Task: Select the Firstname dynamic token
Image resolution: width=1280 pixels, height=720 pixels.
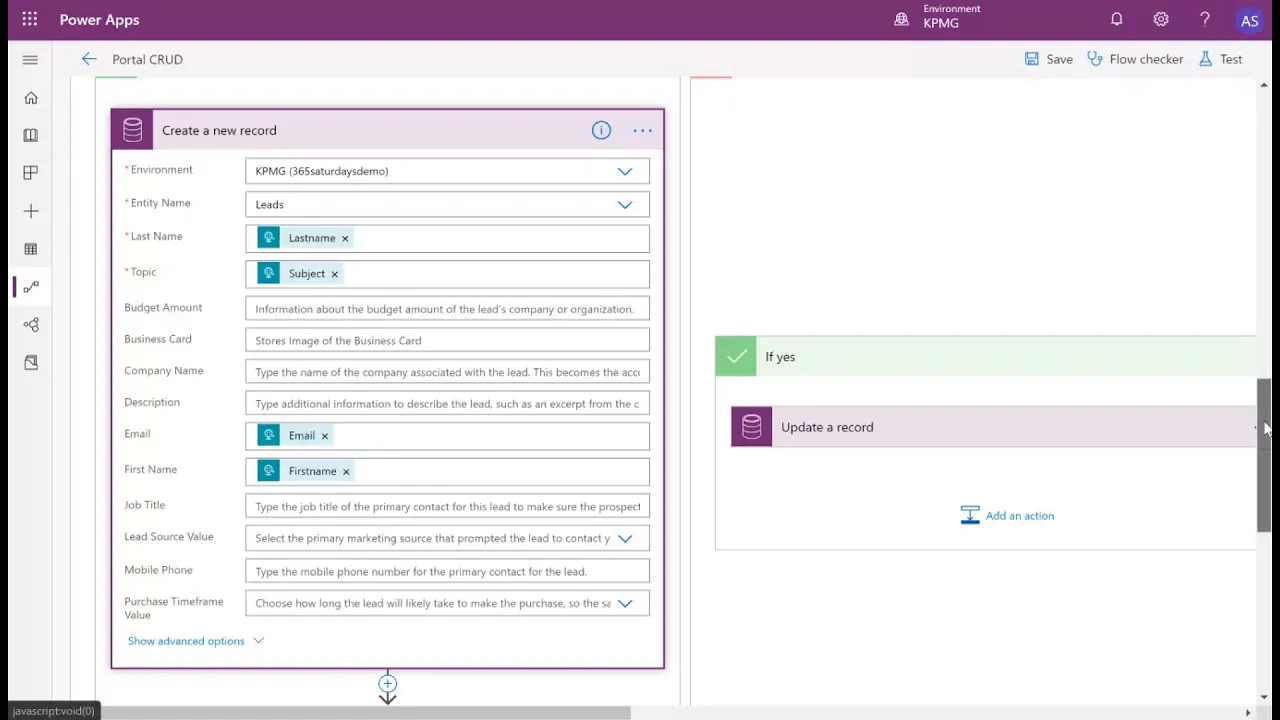Action: point(305,471)
